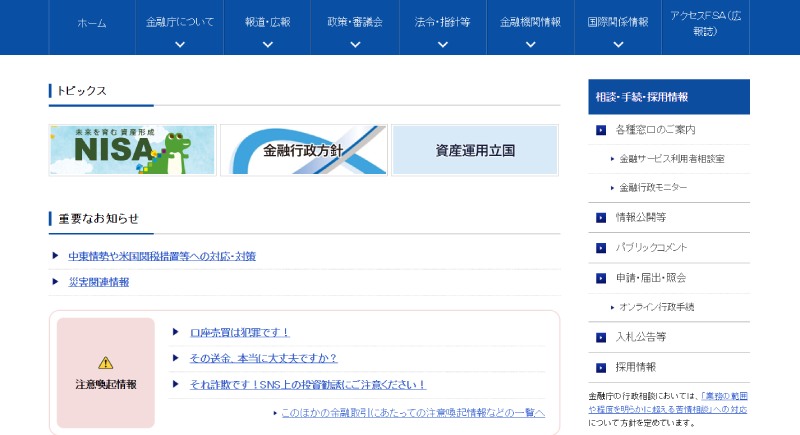This screenshot has width=800, height=435.
Task: Click square arrow icon beside 入札公告等
Action: 601,338
